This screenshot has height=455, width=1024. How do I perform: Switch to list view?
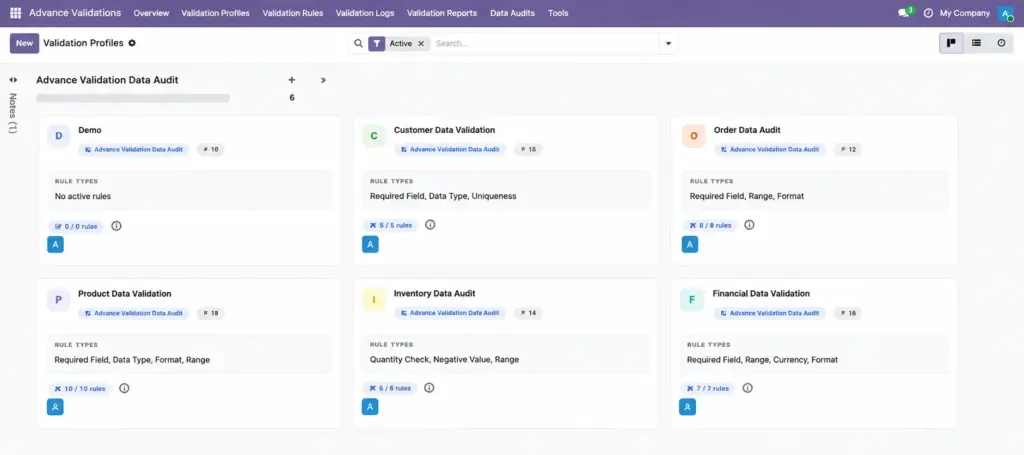[x=976, y=43]
